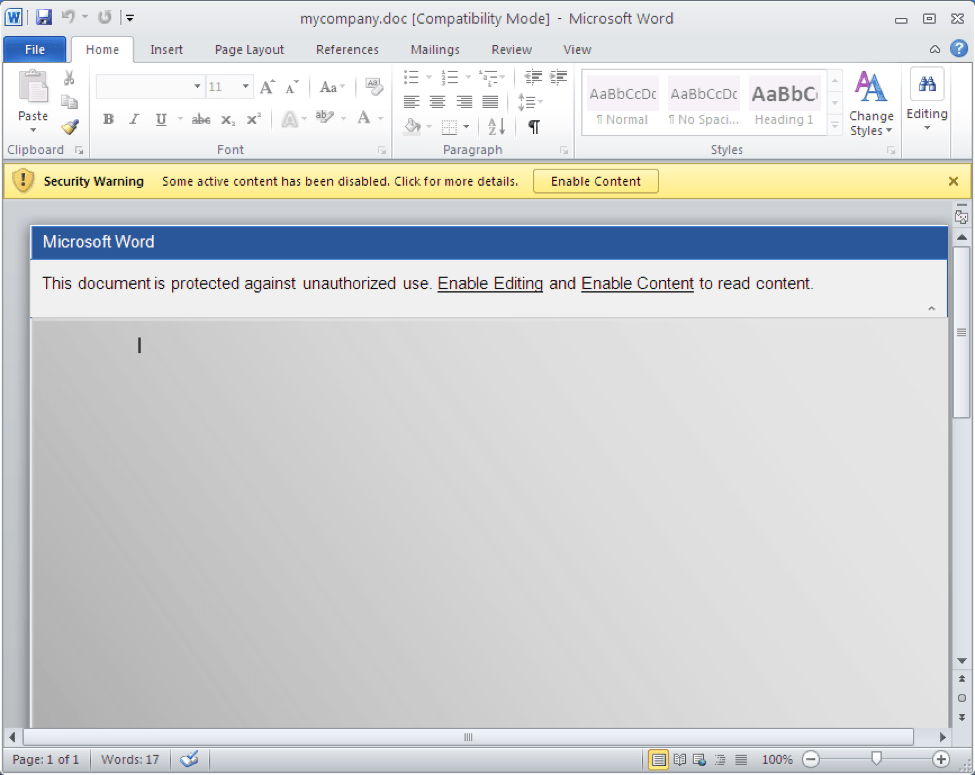The width and height of the screenshot is (975, 775).
Task: Toggle Italic formatting
Action: pos(134,119)
